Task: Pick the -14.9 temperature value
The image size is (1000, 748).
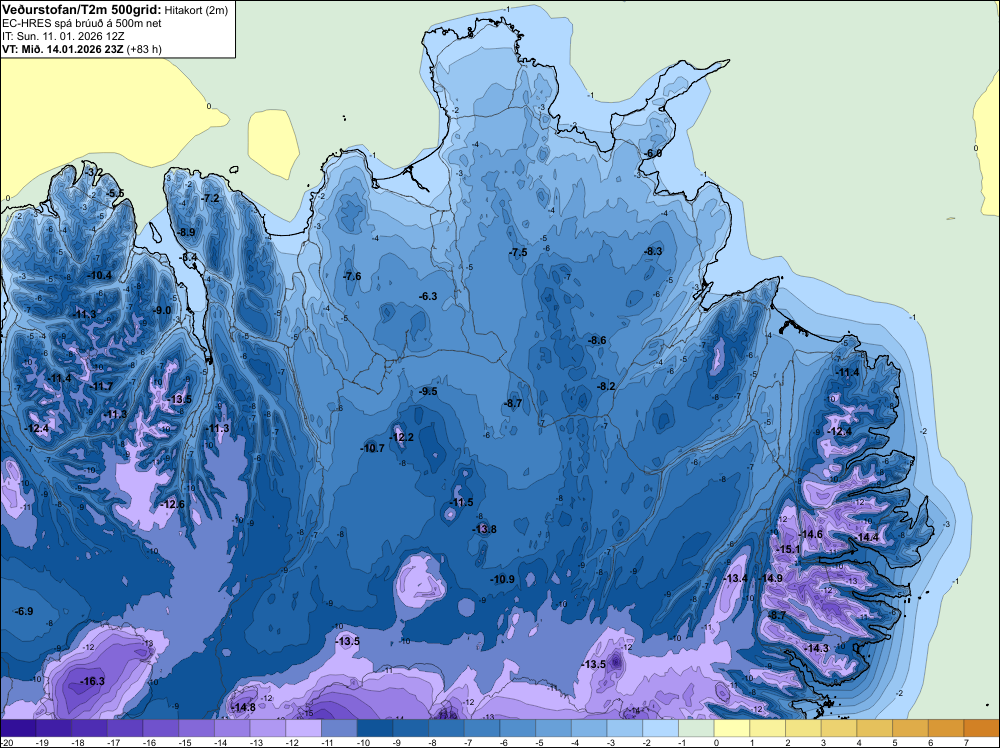Action: click(770, 578)
